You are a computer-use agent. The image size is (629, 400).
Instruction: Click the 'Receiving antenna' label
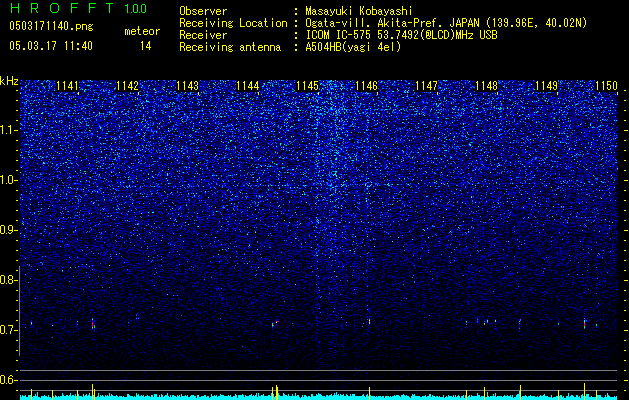click(x=230, y=47)
